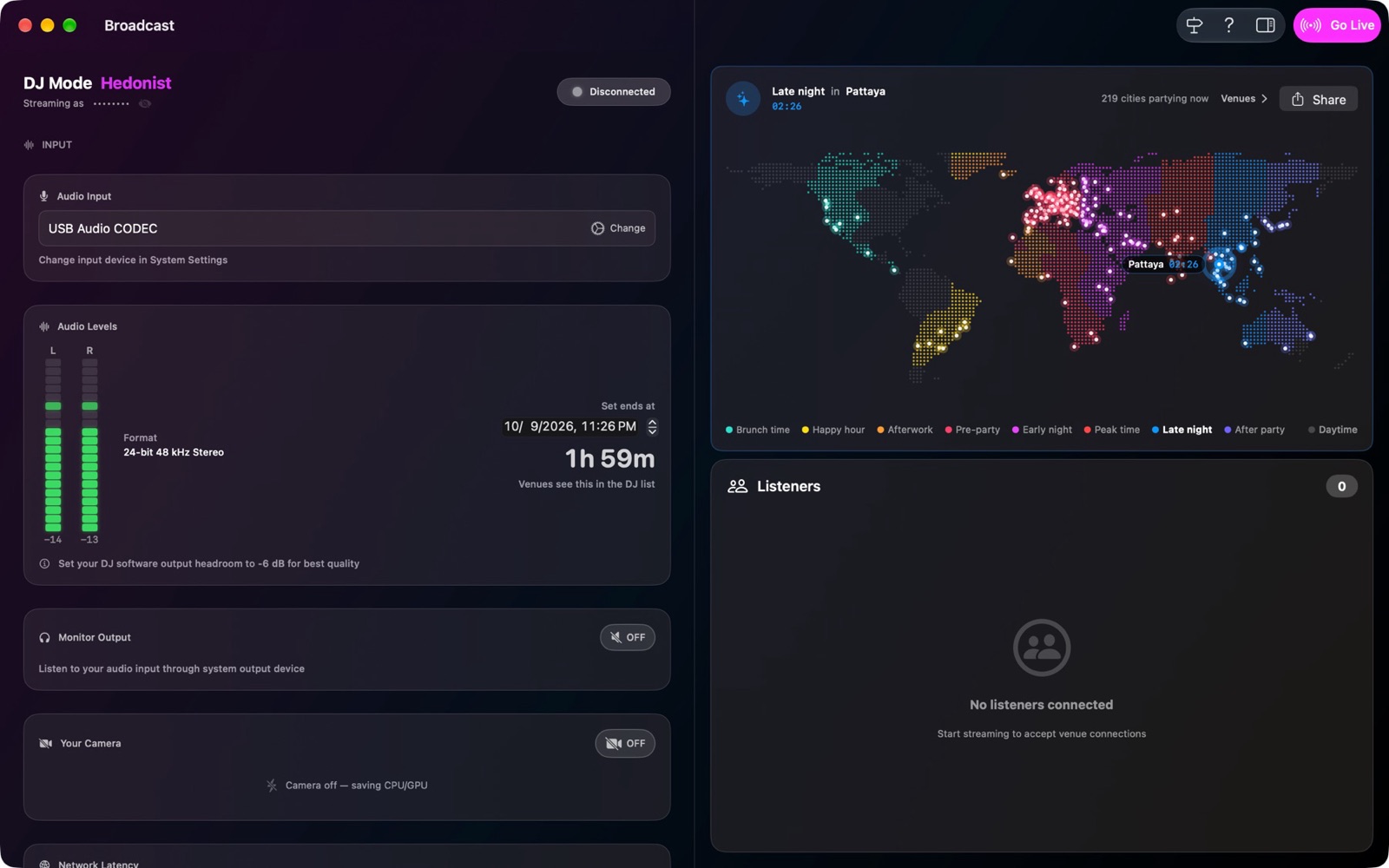This screenshot has width=1389, height=868.
Task: Select Brunch time legend item
Action: click(758, 430)
